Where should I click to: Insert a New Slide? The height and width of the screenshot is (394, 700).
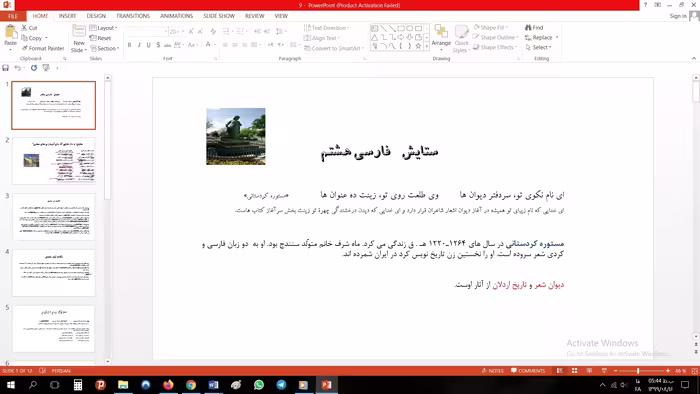click(x=79, y=39)
